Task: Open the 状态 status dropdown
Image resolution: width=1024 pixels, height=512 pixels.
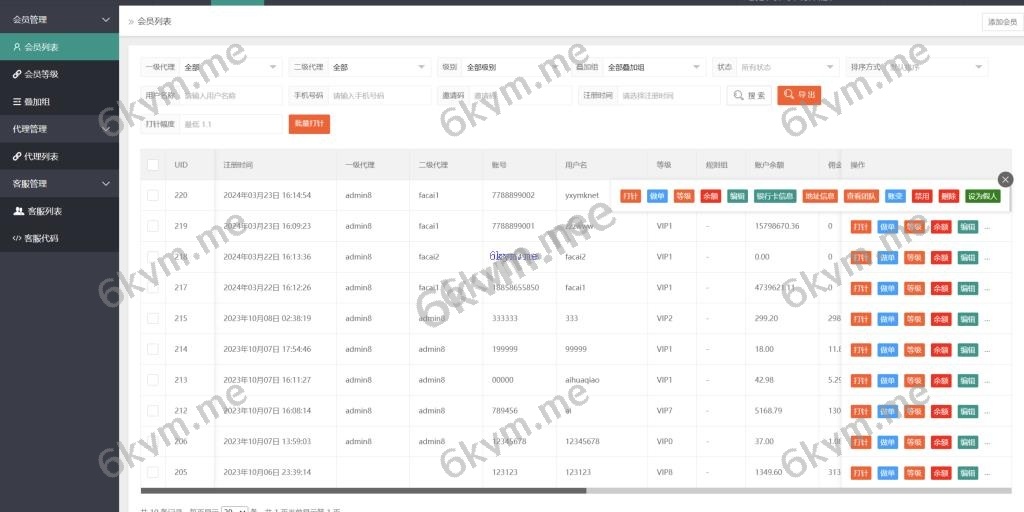Action: (x=775, y=68)
